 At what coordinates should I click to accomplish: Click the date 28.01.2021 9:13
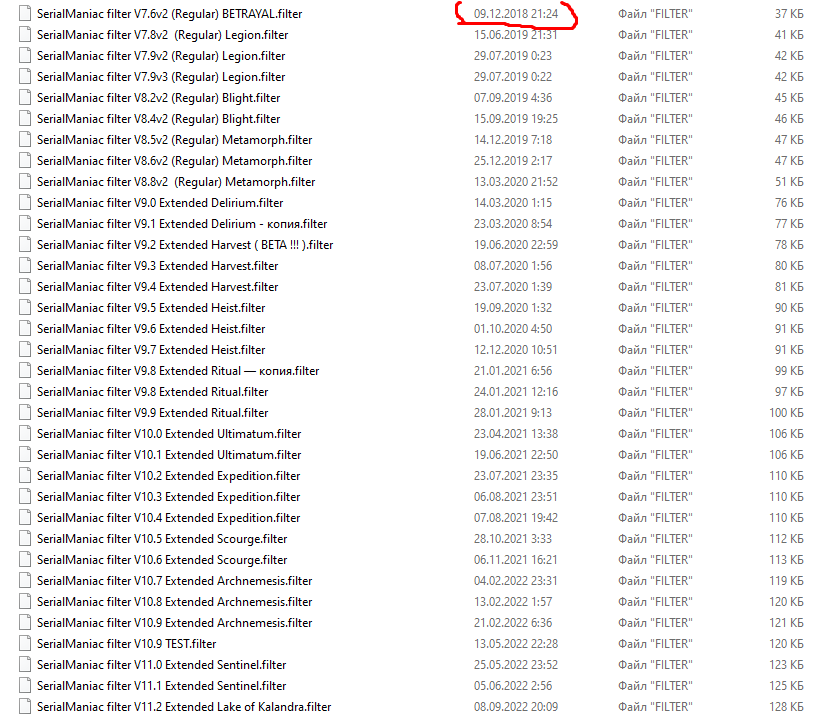coord(513,413)
